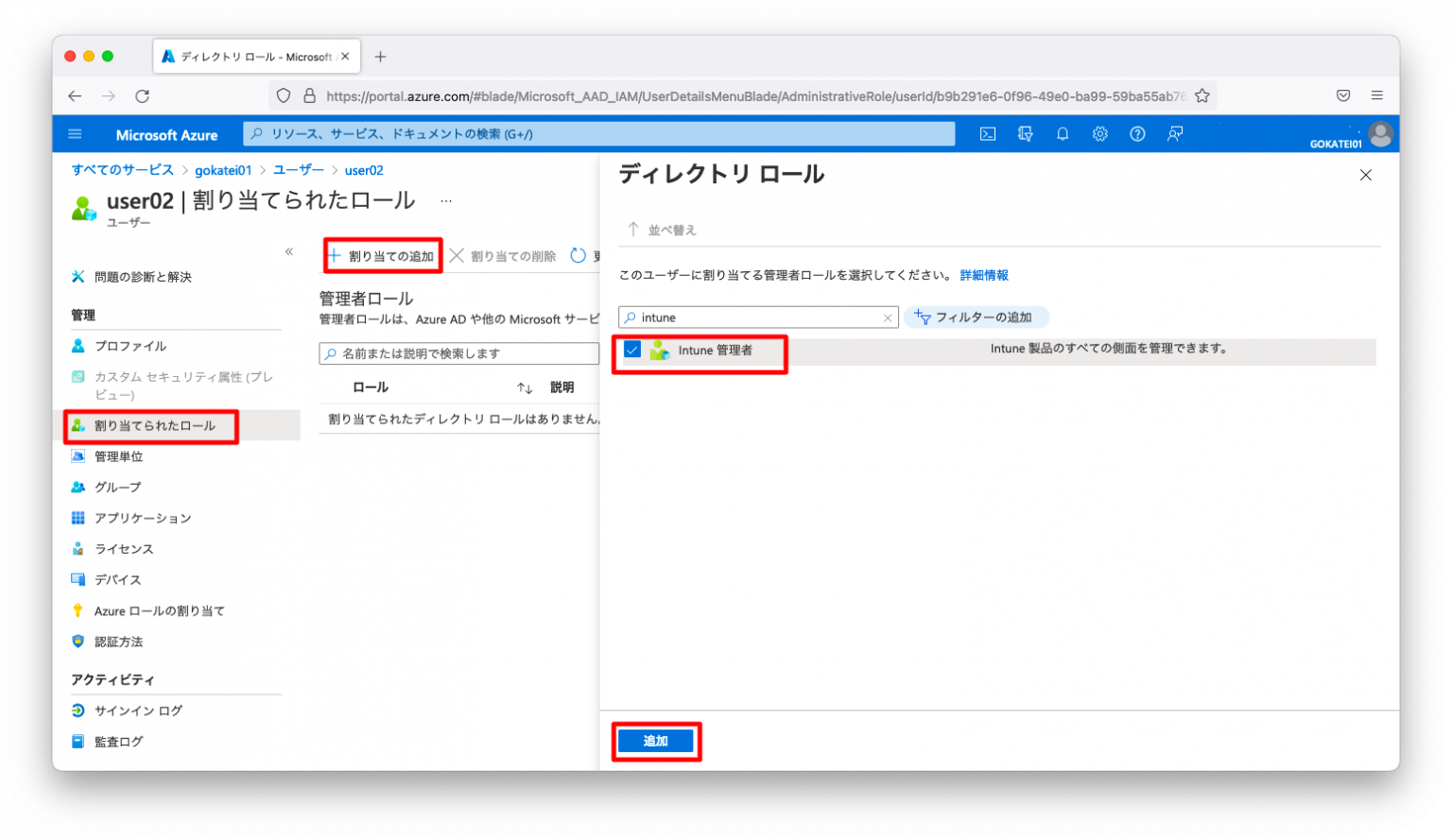Viewport: 1452px width, 840px height.
Task: Click the 追加 button
Action: coord(656,742)
